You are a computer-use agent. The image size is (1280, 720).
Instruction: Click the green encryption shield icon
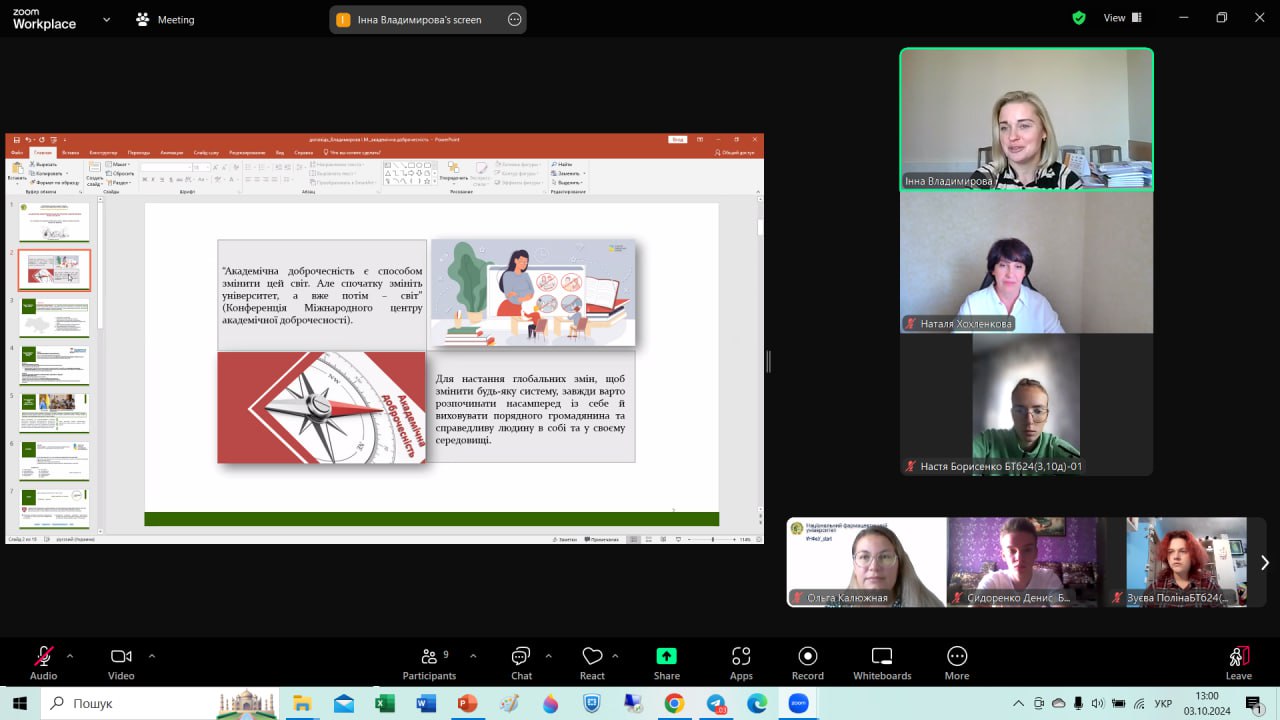pos(1078,18)
